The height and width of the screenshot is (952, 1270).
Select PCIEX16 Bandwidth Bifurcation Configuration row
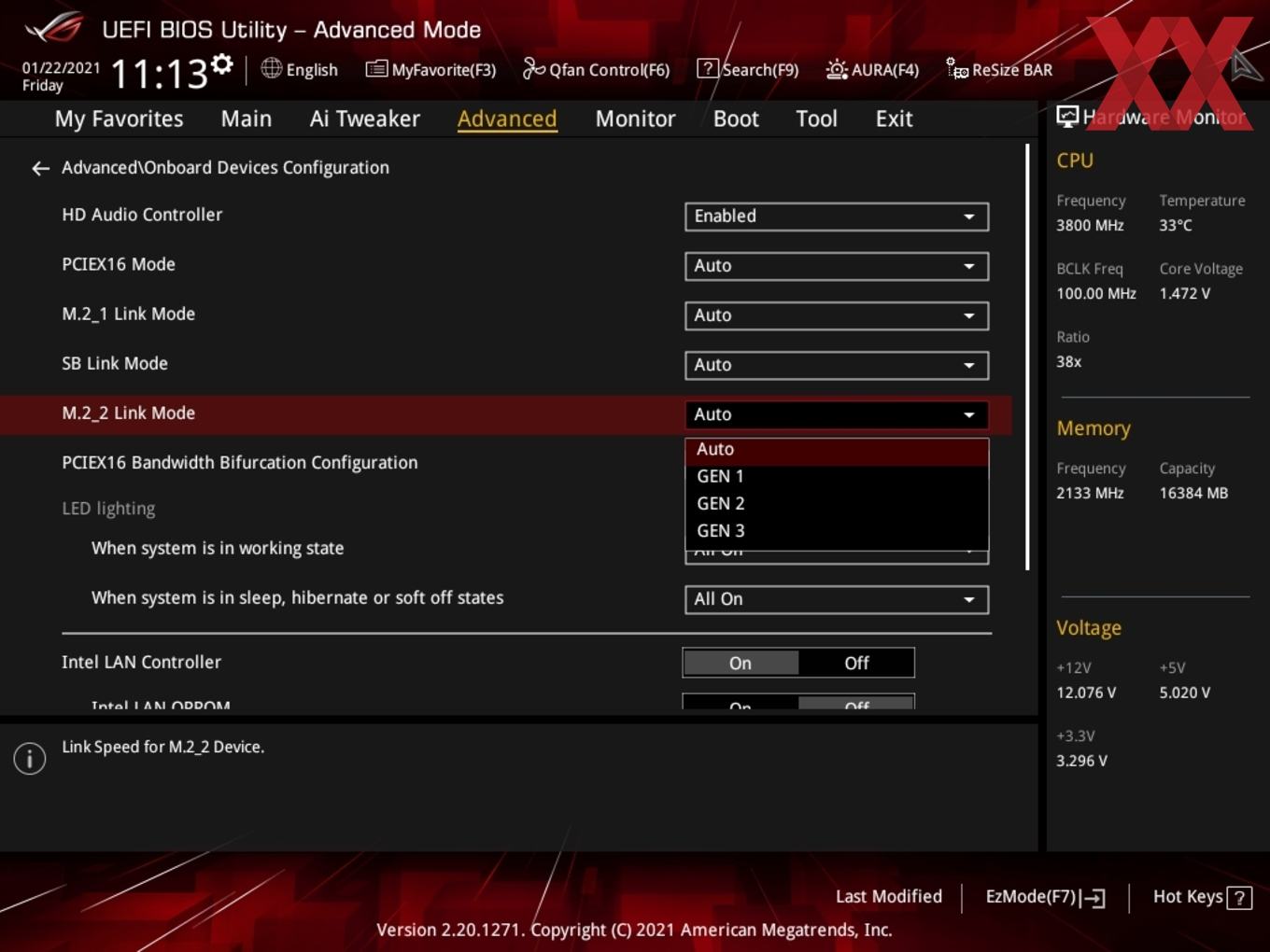[240, 463]
